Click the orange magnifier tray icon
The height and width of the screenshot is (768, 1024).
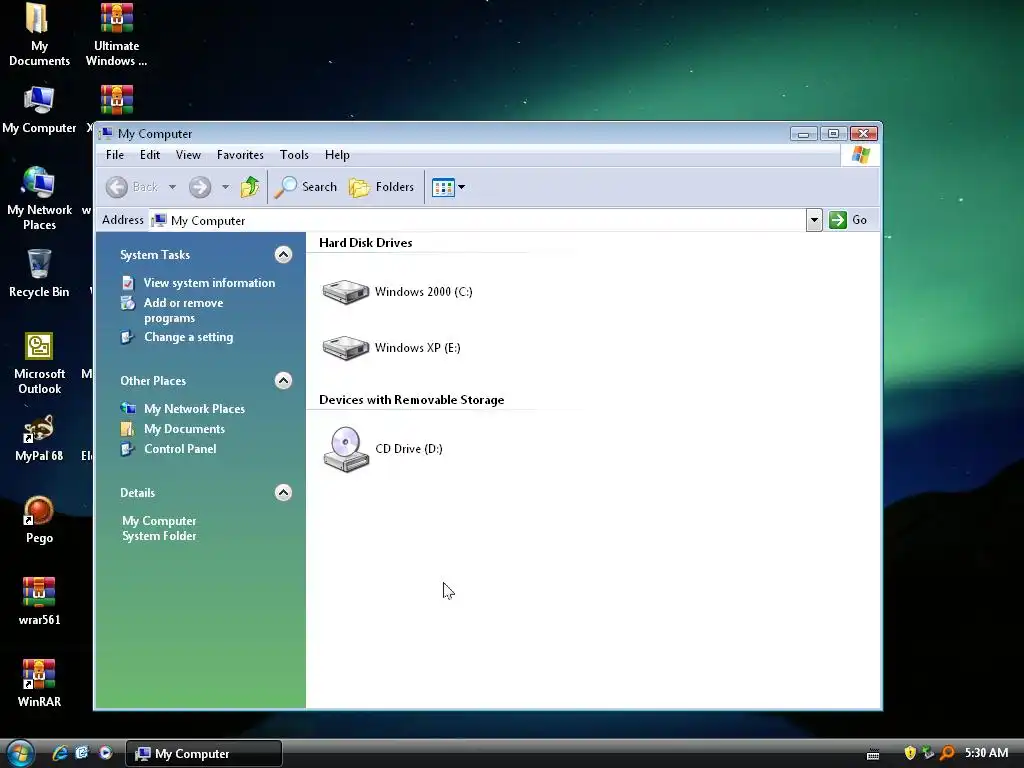[947, 753]
